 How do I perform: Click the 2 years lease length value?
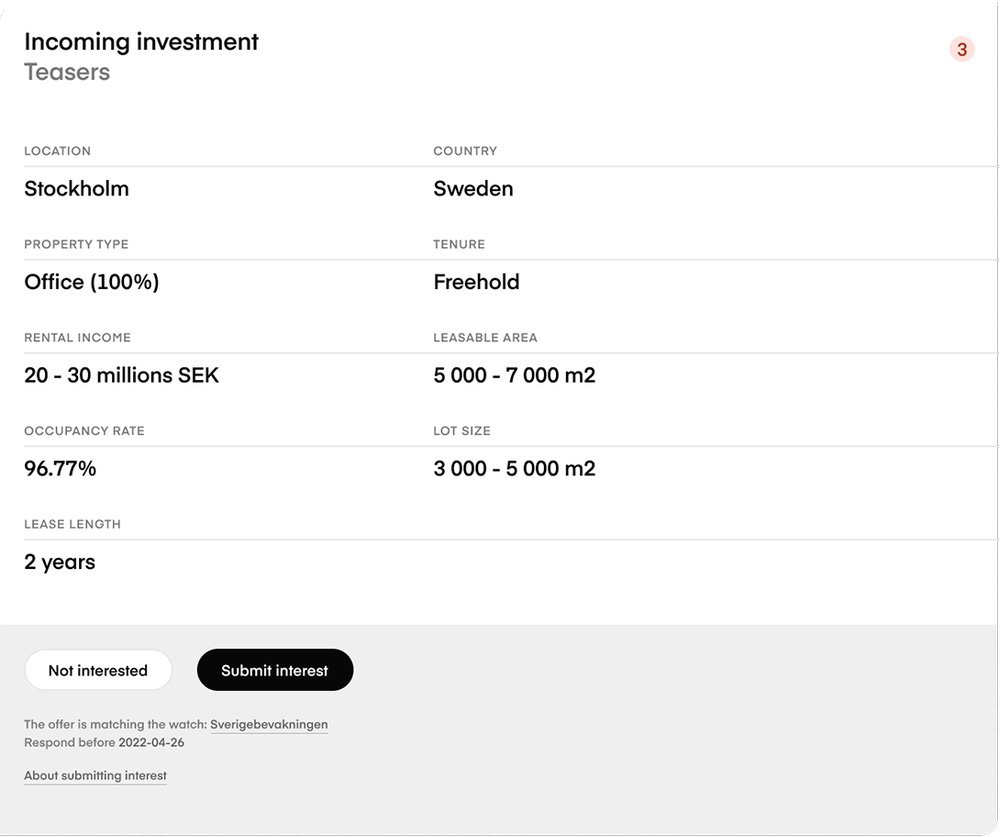(60, 562)
